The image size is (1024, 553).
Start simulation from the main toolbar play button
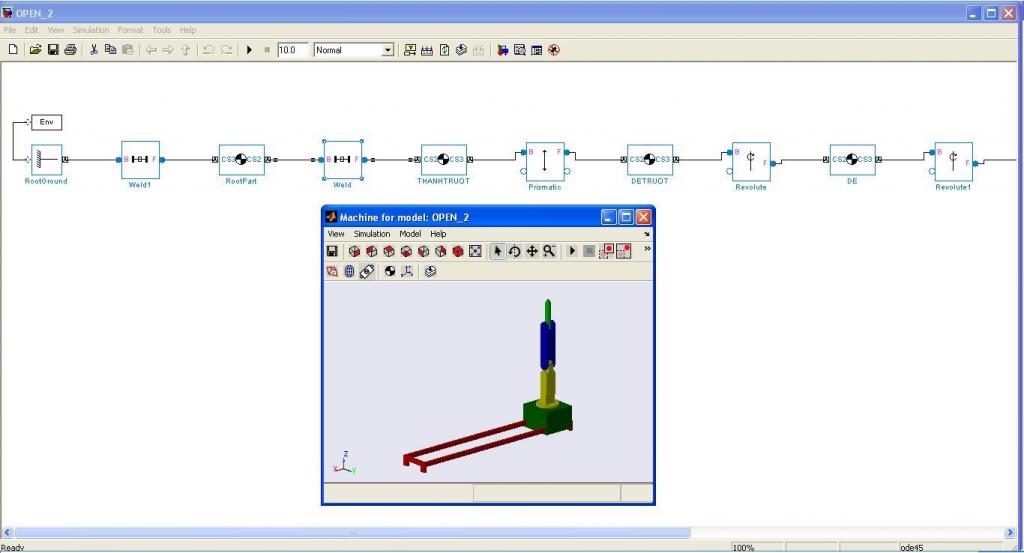(249, 50)
